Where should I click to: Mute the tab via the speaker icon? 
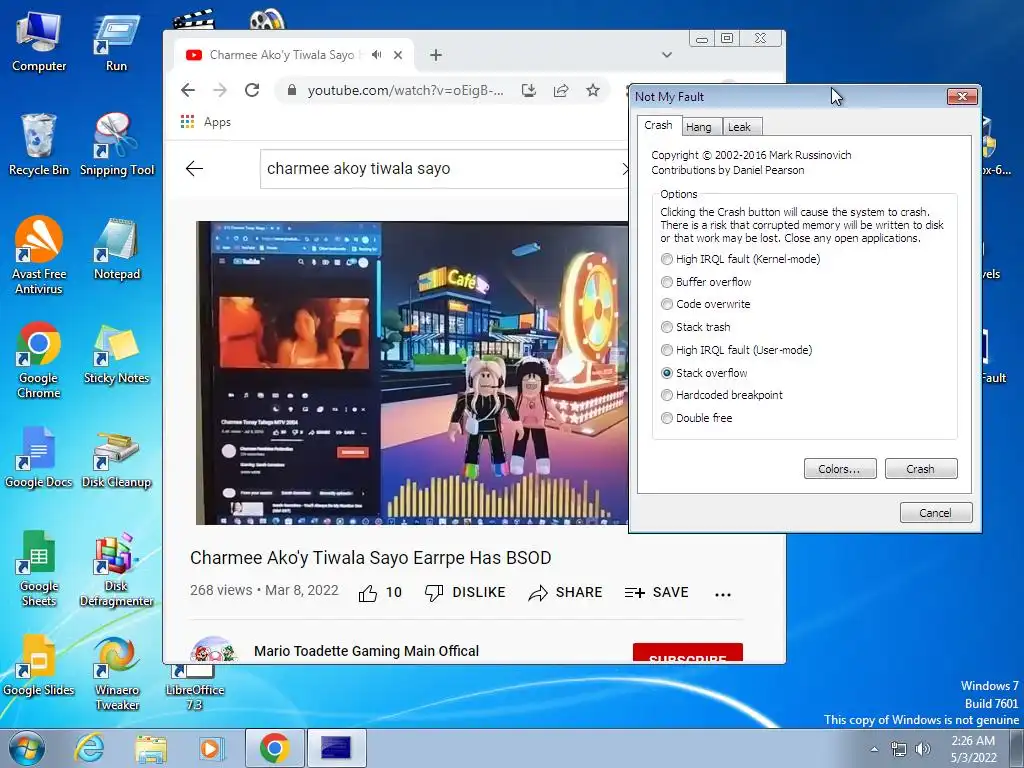pyautogui.click(x=377, y=55)
